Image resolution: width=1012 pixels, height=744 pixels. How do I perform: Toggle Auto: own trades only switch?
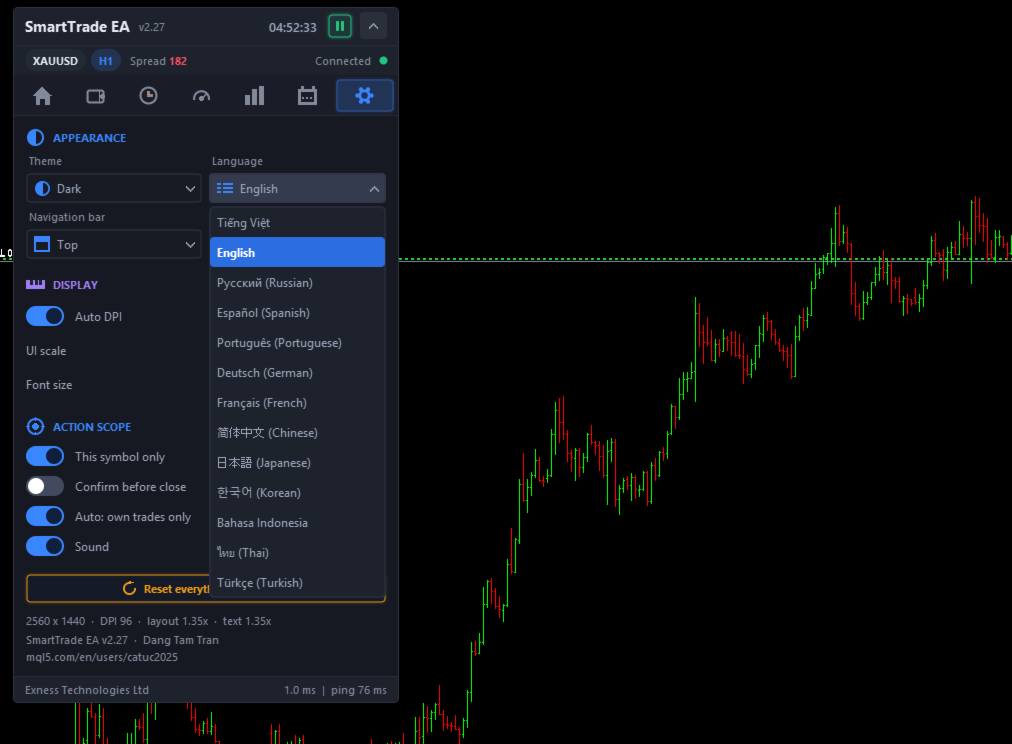coord(45,516)
